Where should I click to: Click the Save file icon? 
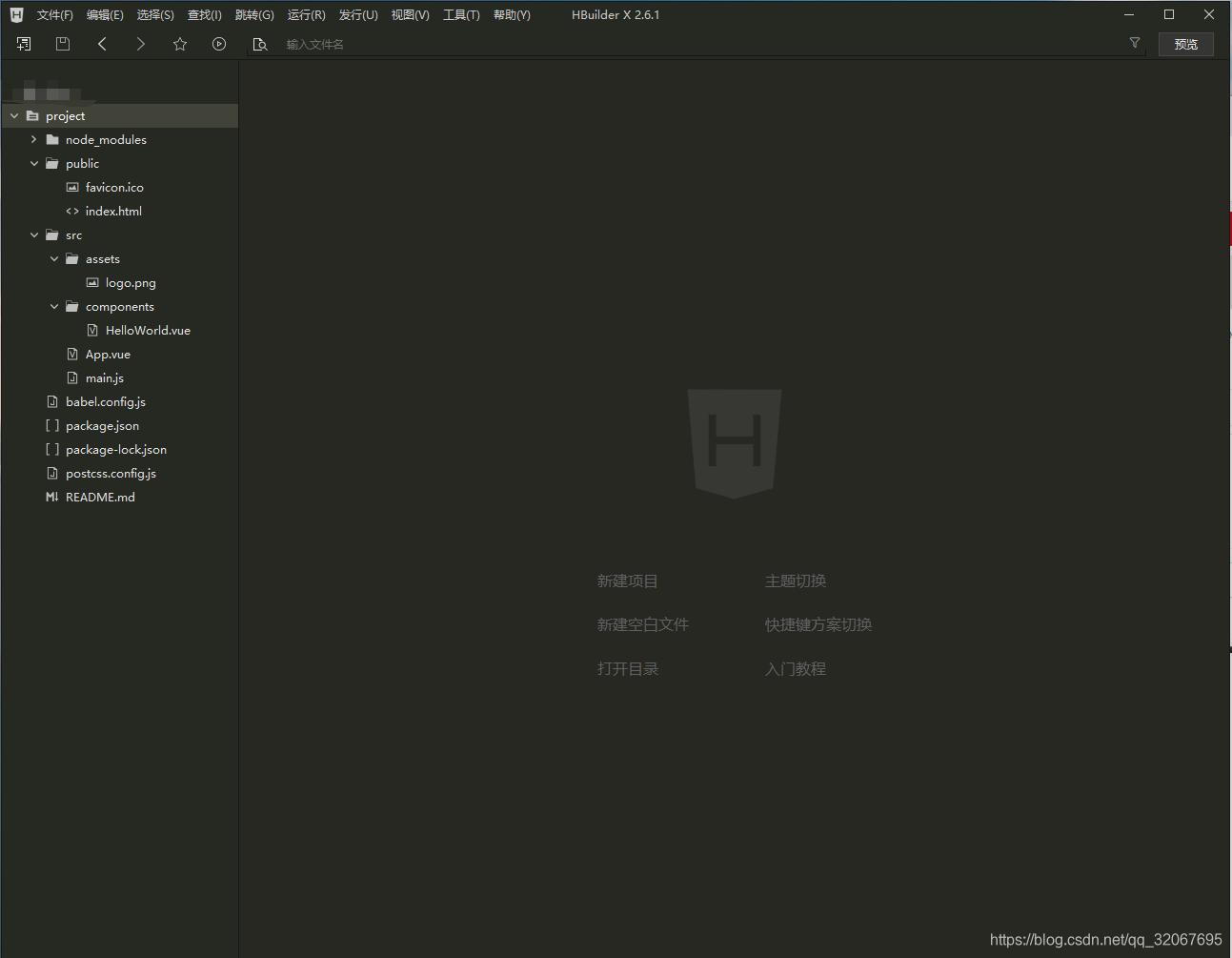coord(62,43)
